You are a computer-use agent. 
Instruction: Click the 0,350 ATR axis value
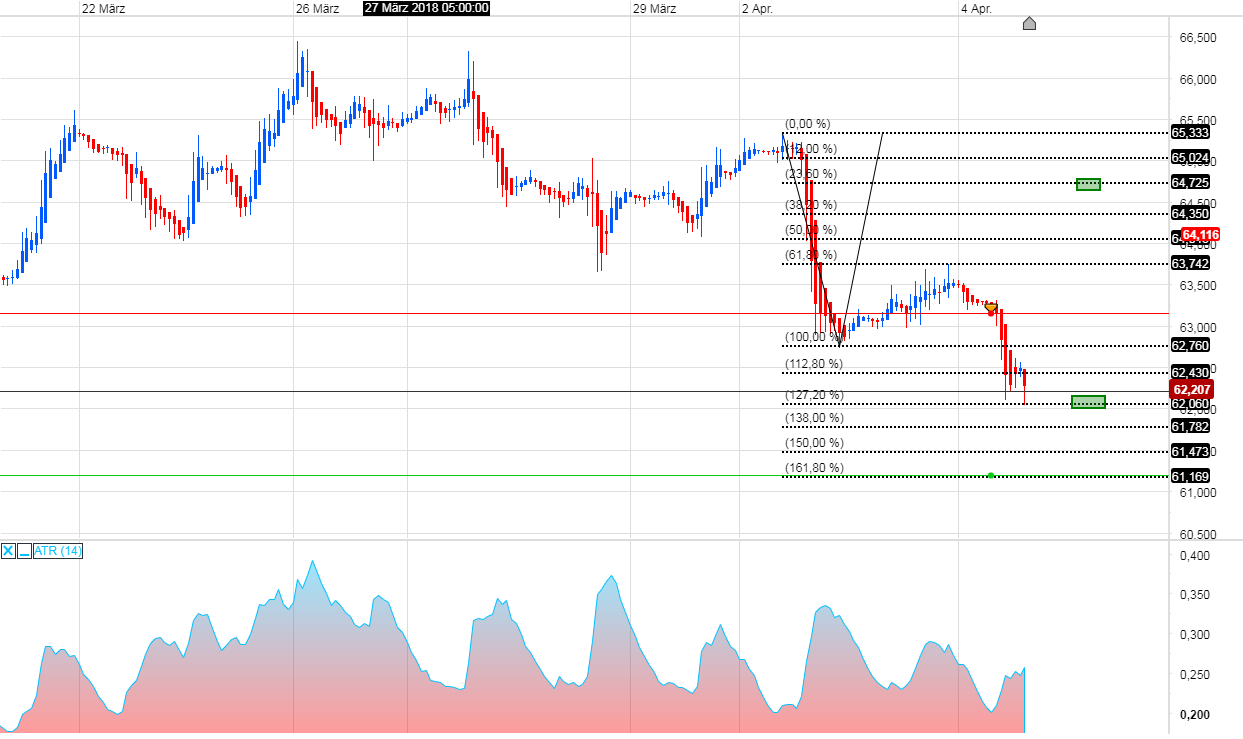tap(1194, 595)
